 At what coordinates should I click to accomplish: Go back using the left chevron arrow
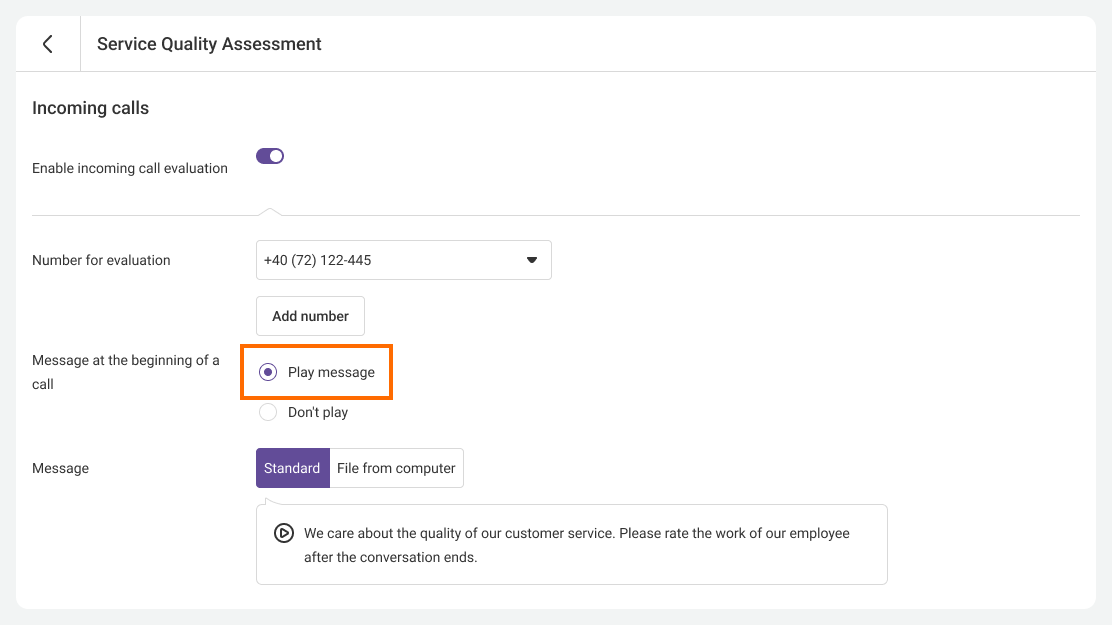[x=47, y=44]
